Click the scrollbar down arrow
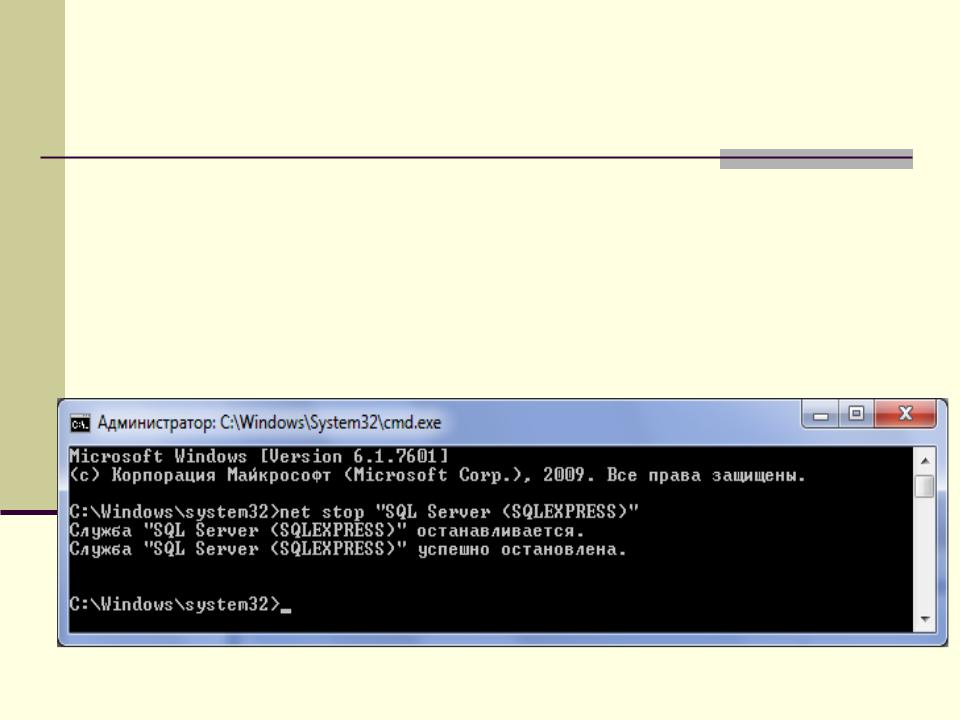Screen dimensions: 960x720 coord(924,619)
